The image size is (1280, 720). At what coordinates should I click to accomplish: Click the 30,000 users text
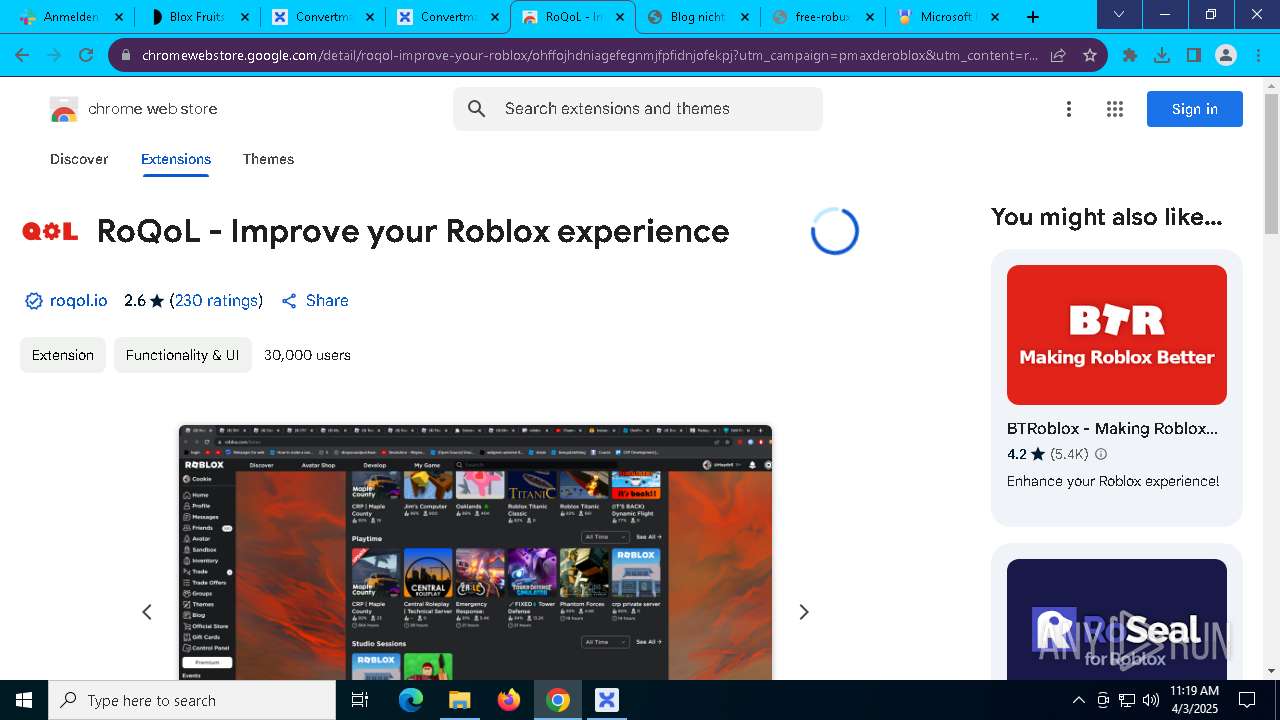click(307, 355)
